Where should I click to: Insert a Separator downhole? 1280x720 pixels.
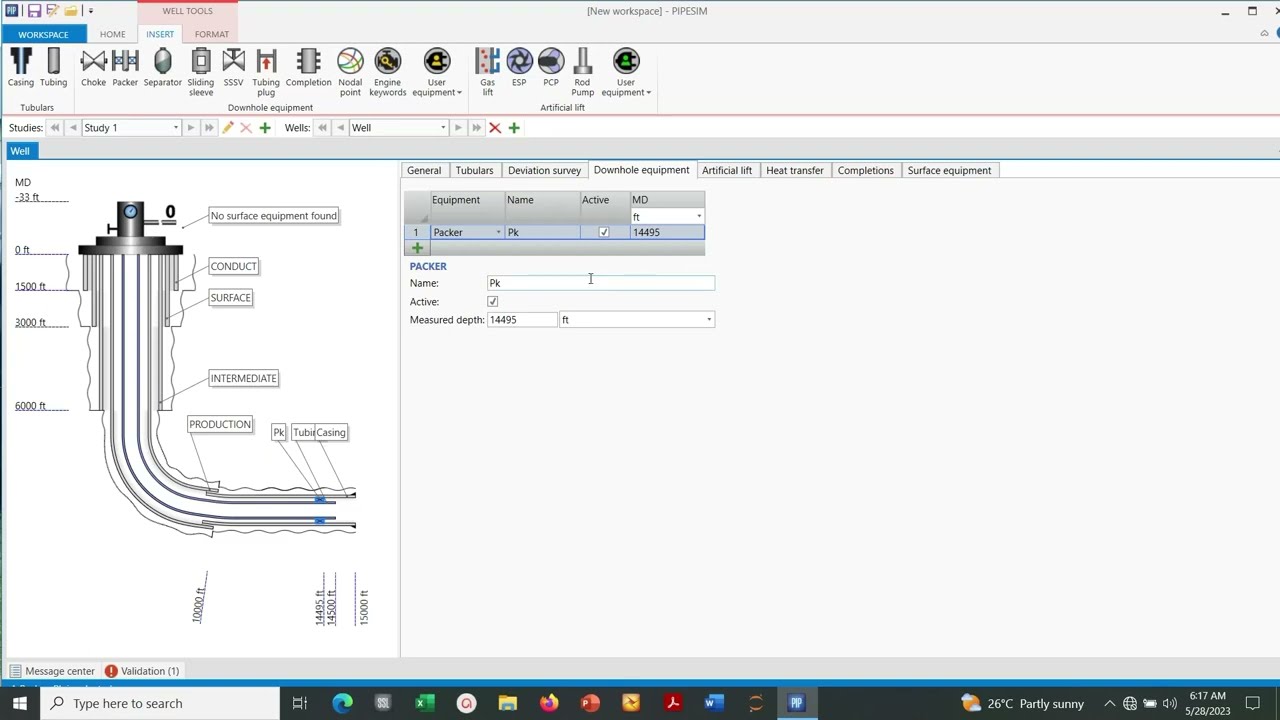tap(162, 69)
